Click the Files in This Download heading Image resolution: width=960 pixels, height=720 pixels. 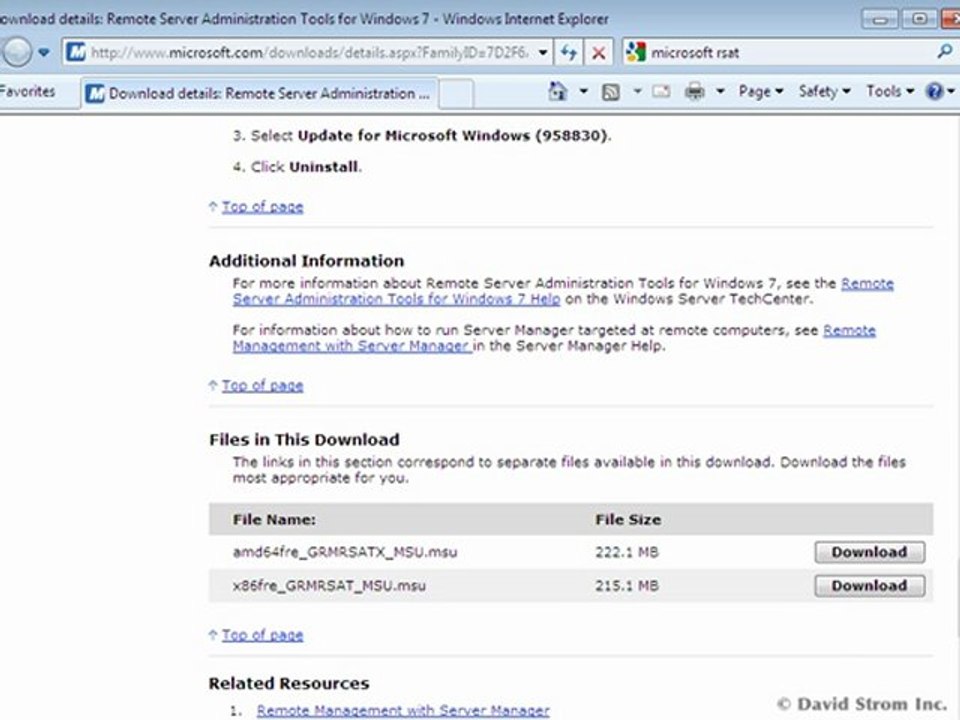[x=304, y=440]
